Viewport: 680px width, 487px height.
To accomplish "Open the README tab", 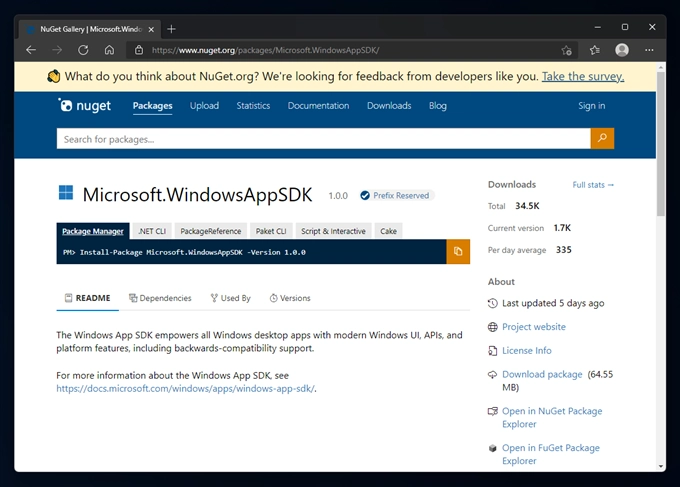I will tap(88, 298).
